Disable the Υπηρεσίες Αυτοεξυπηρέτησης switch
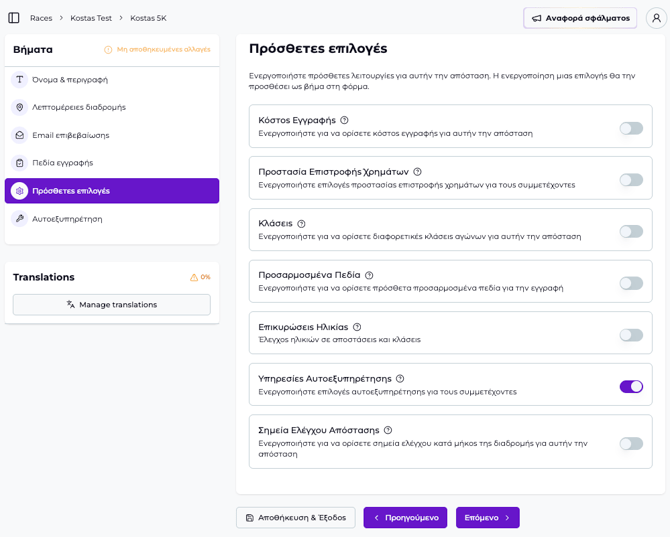 coord(630,386)
